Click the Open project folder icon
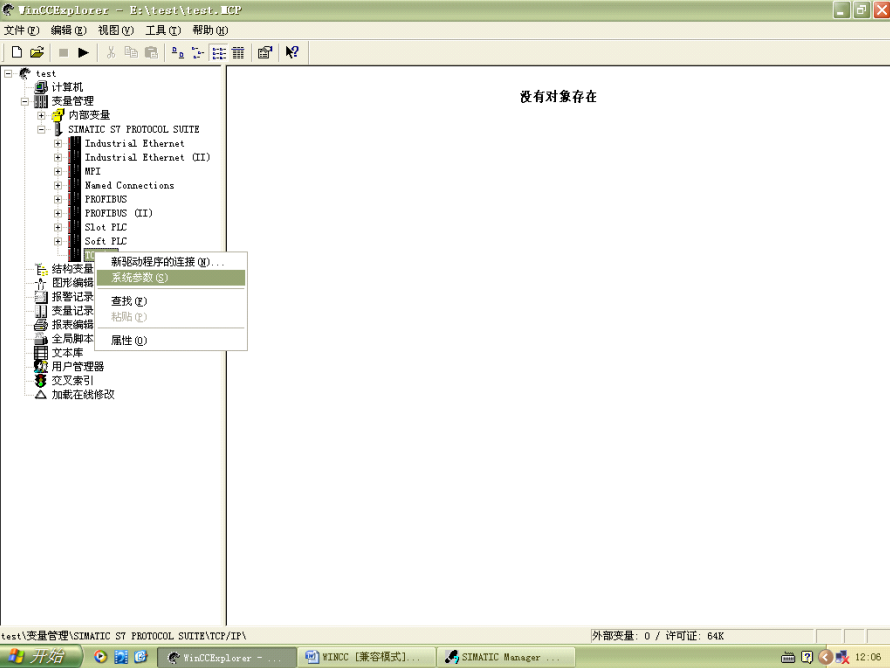The image size is (890, 668). coord(37,53)
